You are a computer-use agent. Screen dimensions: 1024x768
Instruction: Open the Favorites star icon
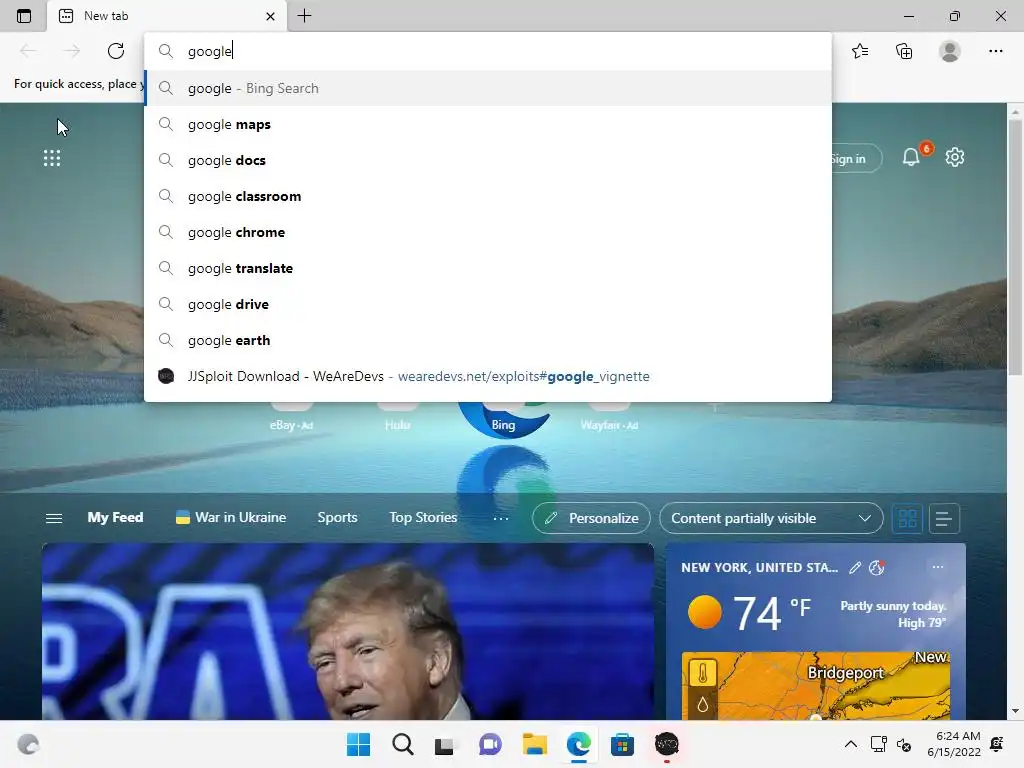(x=860, y=51)
